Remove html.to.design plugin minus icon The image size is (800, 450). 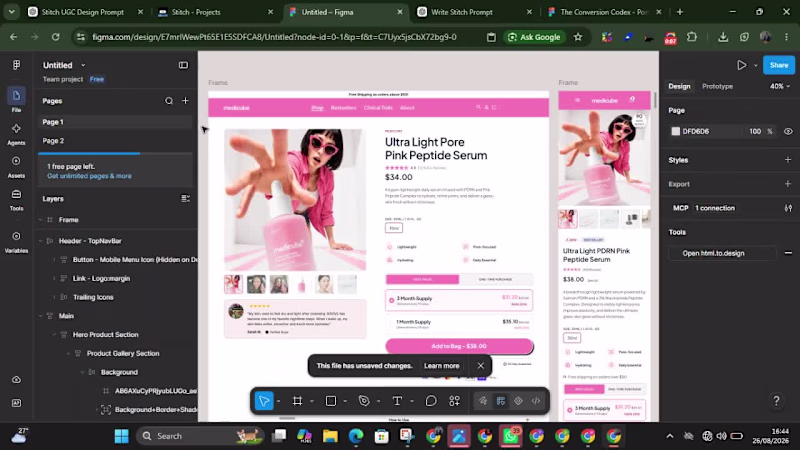[x=788, y=253]
